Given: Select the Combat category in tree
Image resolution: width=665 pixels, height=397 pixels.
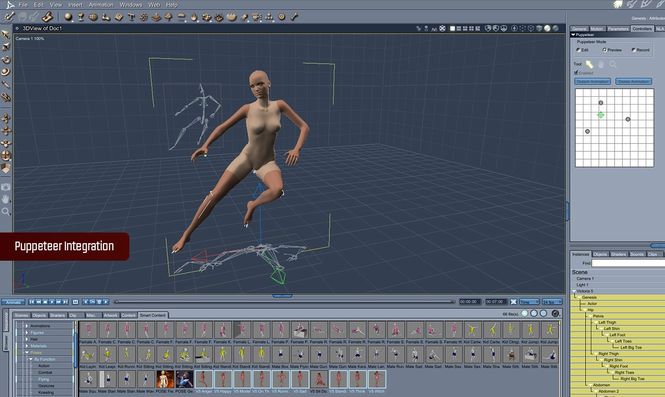Looking at the screenshot, I should tap(45, 372).
